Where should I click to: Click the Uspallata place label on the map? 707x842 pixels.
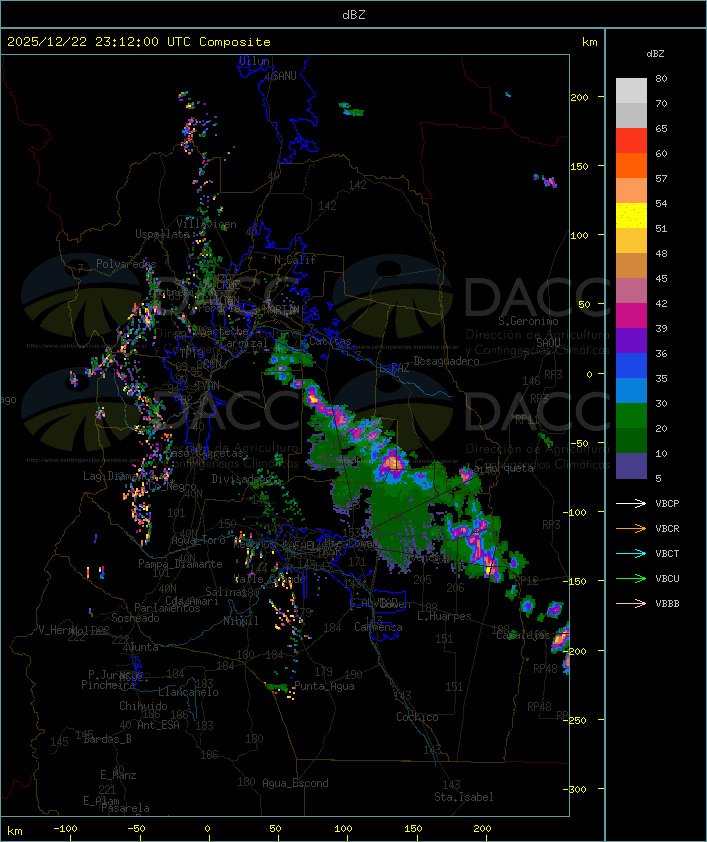[162, 234]
